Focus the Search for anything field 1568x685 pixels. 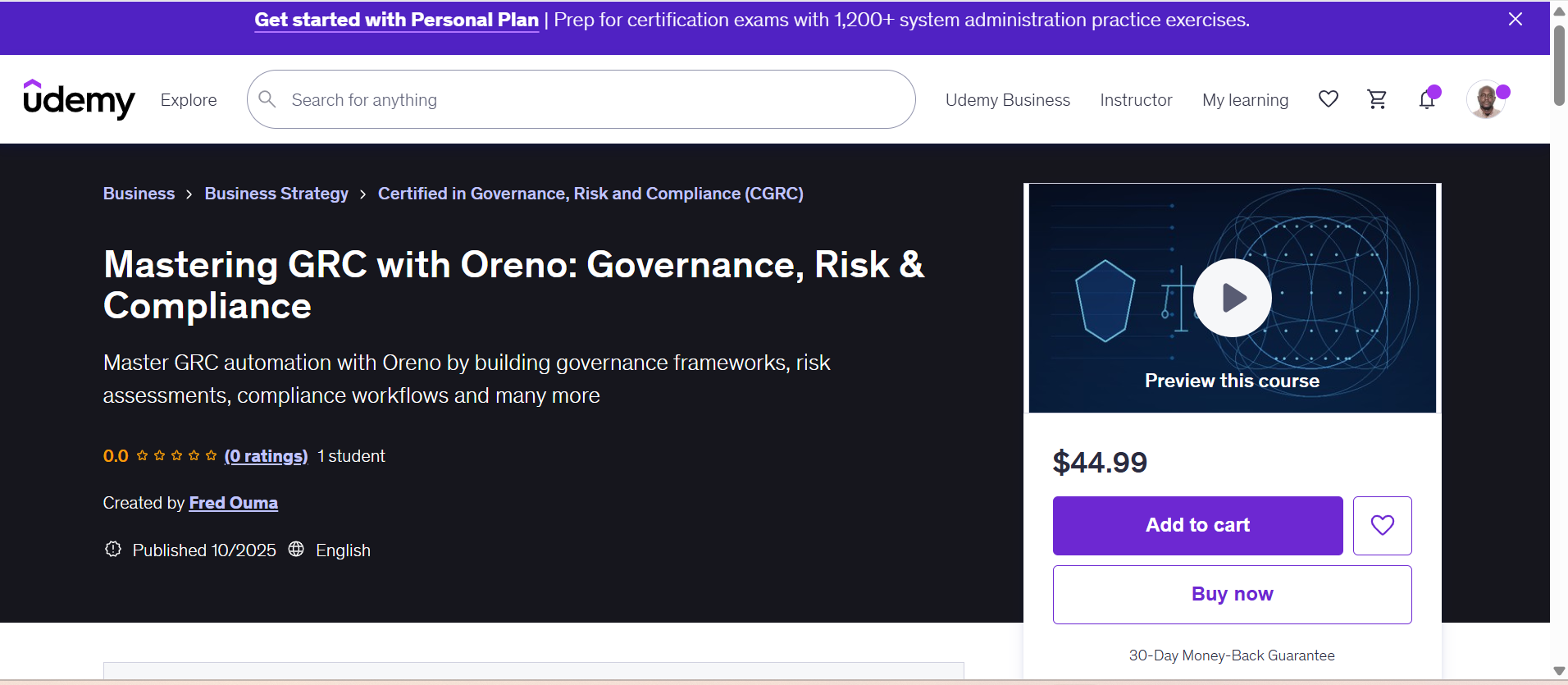(x=590, y=100)
